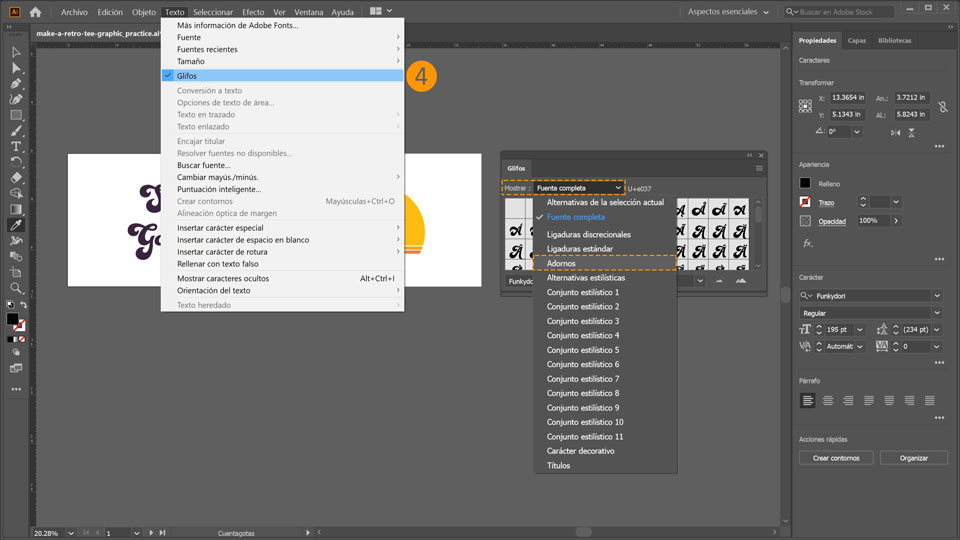This screenshot has height=540, width=960.
Task: Click Flip along vertical axis icon
Action: (912, 132)
